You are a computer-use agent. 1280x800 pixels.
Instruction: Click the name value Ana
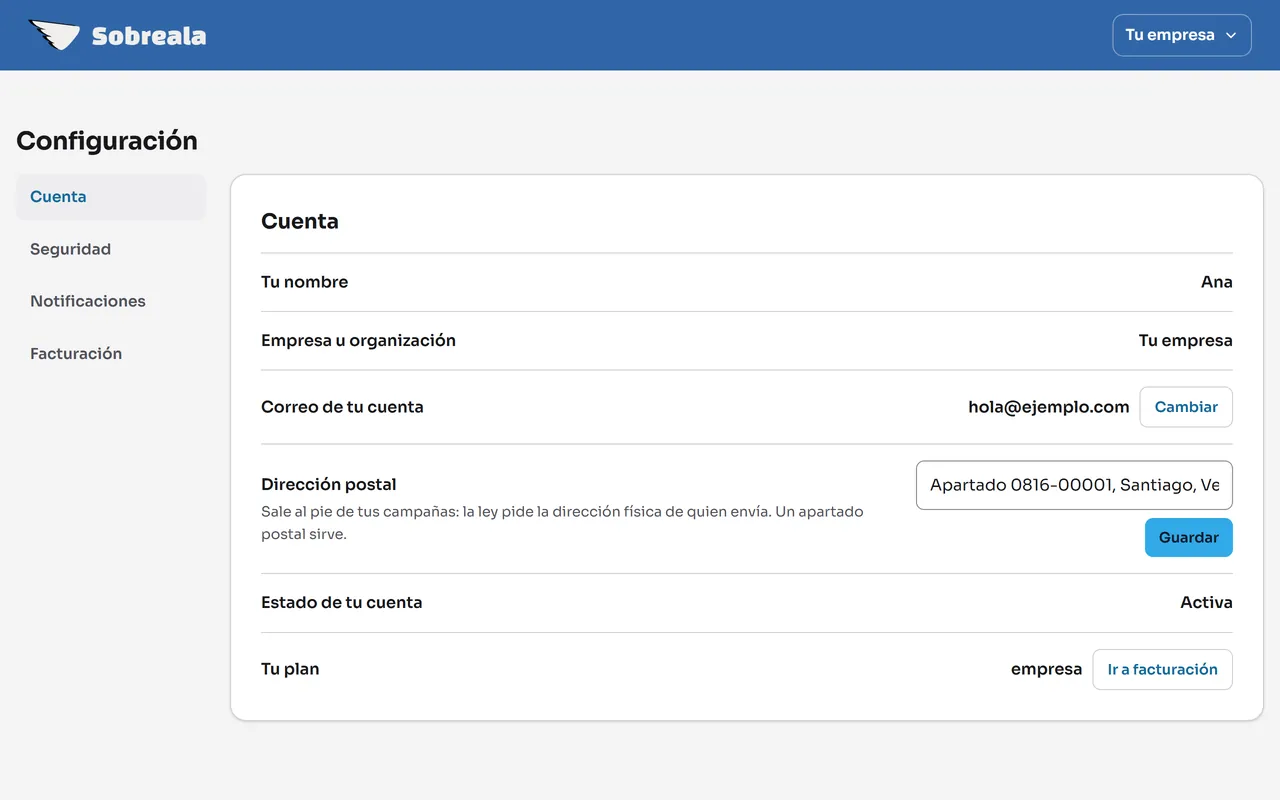pyautogui.click(x=1217, y=282)
